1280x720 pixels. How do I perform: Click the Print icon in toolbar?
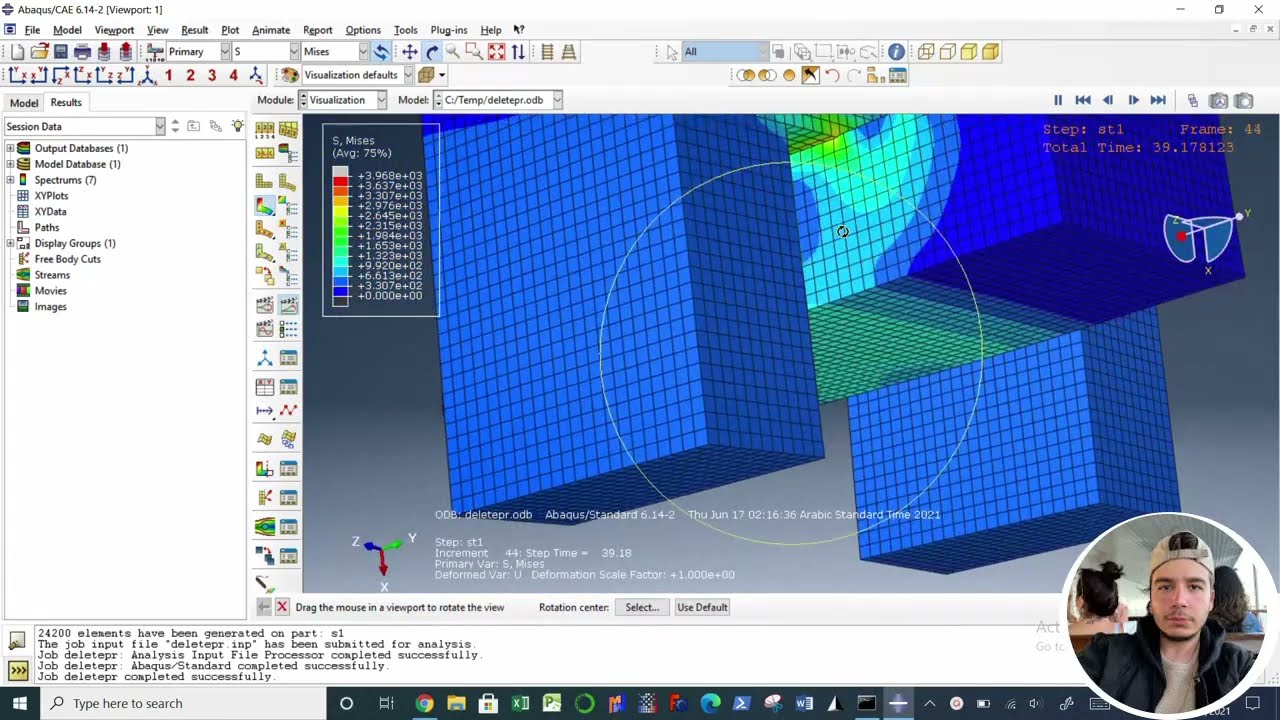click(82, 52)
